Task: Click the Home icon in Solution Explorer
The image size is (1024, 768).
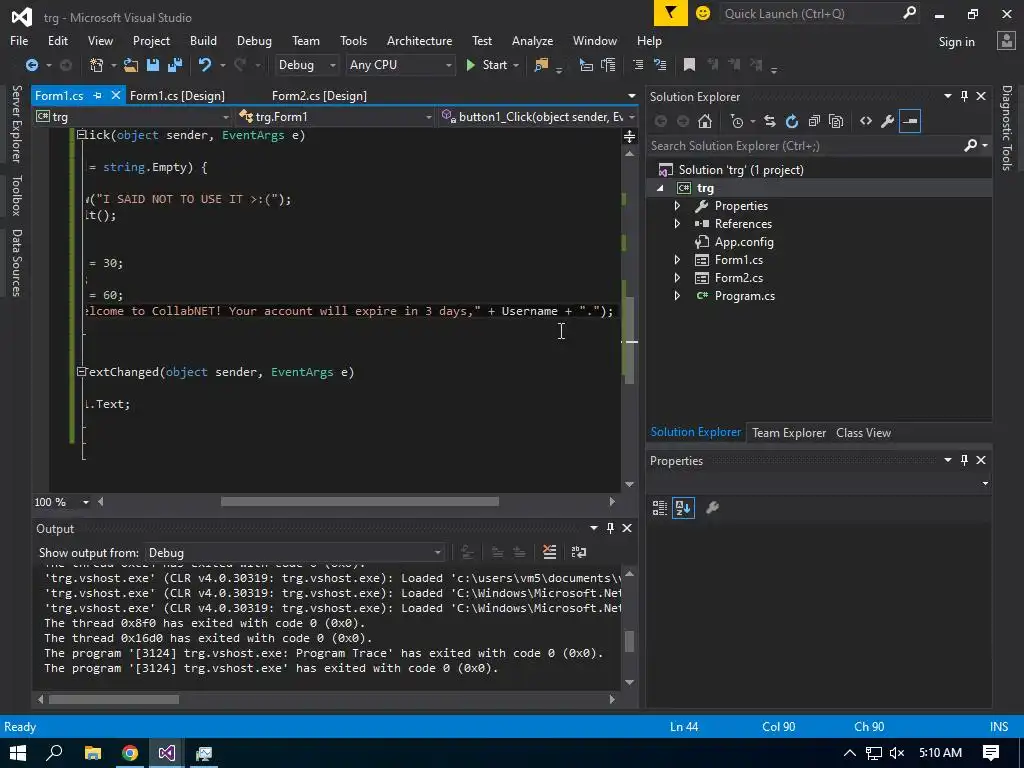Action: (x=705, y=121)
